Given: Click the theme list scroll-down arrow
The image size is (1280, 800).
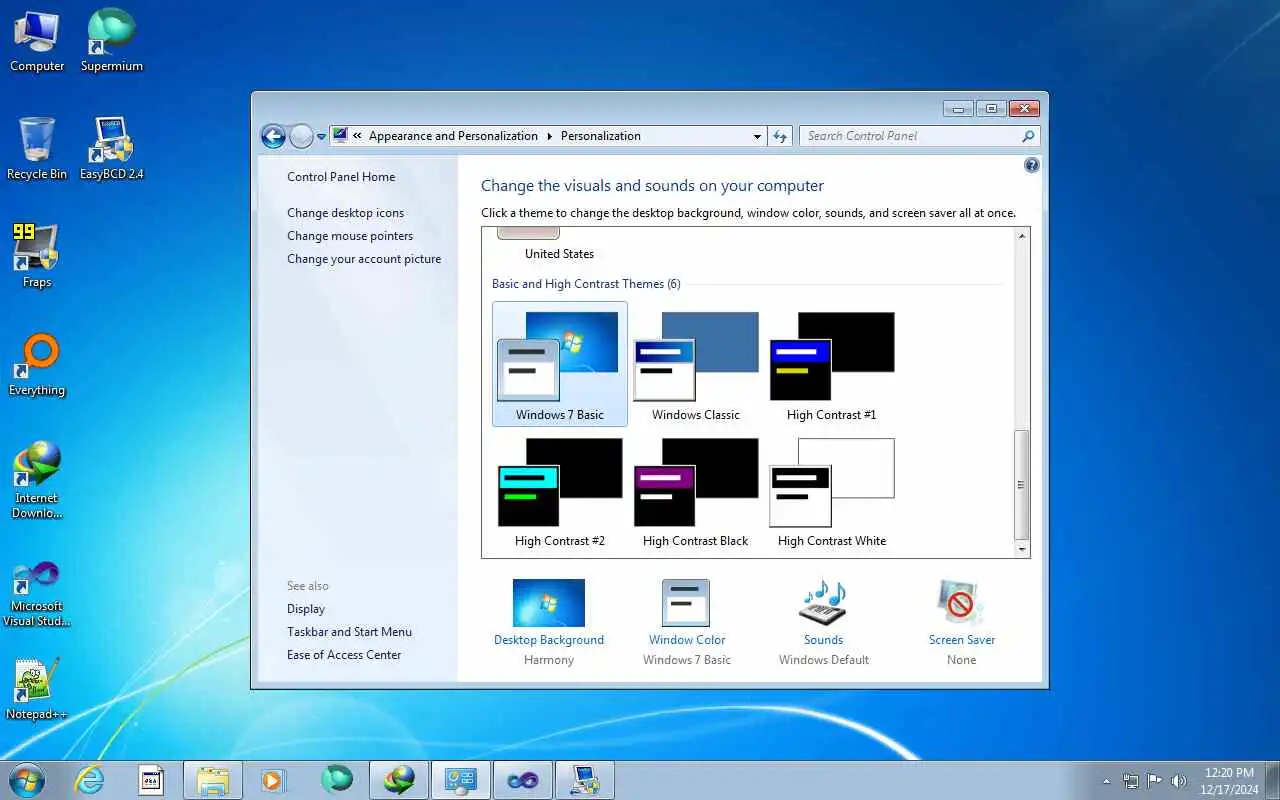Looking at the screenshot, I should [1021, 549].
